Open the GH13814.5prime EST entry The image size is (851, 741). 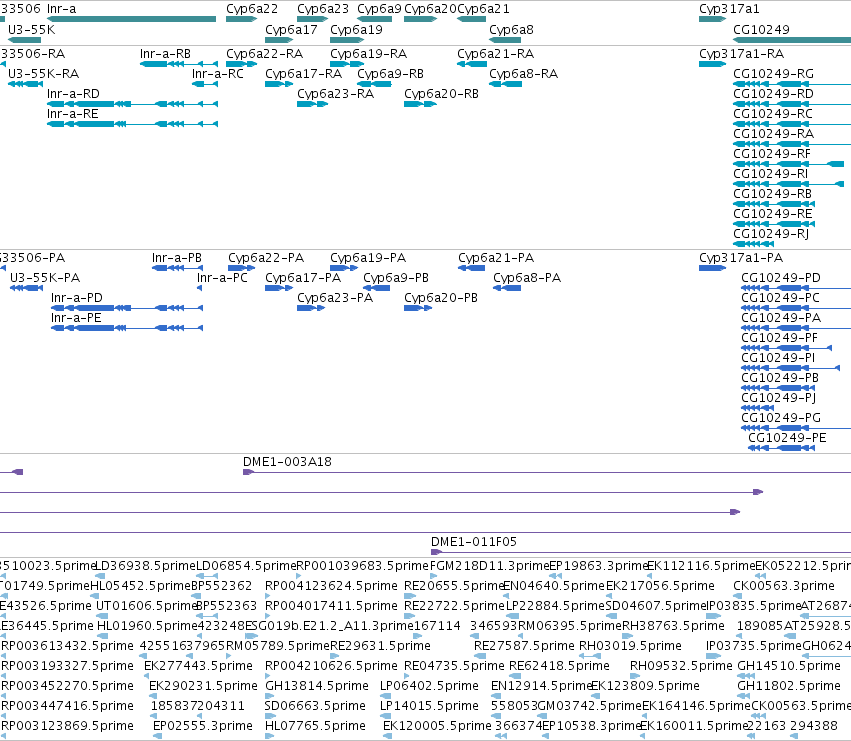[x=317, y=686]
